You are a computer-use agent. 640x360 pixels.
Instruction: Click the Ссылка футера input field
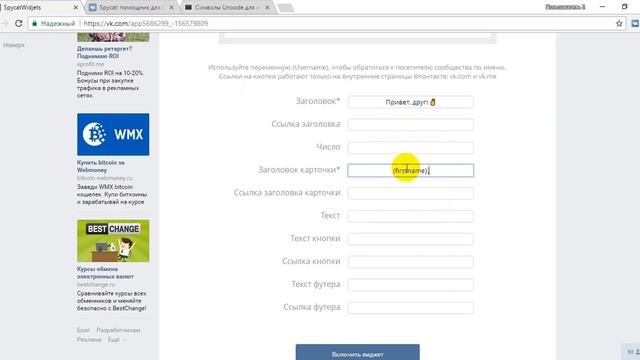pos(411,307)
